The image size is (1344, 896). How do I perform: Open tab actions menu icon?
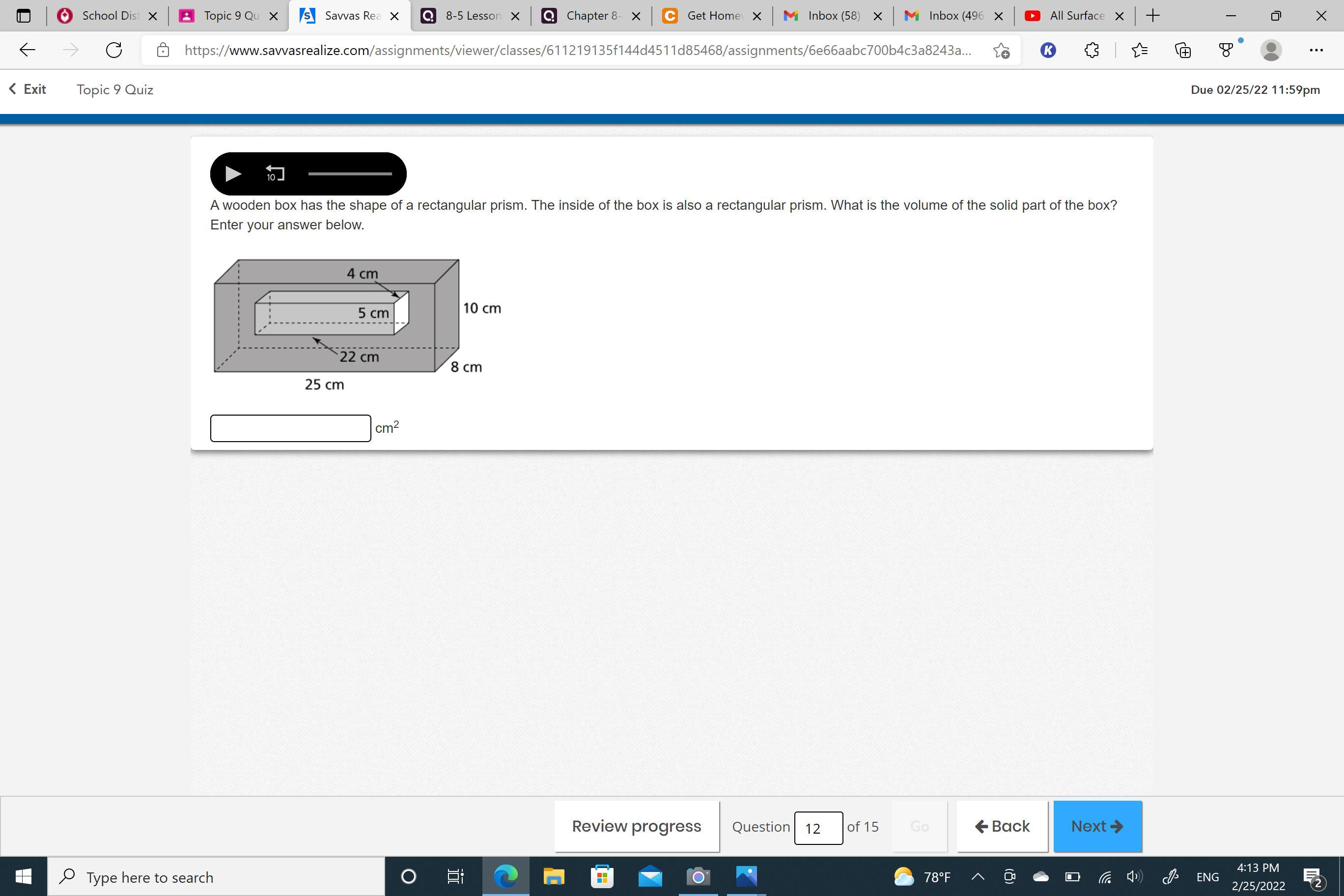click(24, 16)
